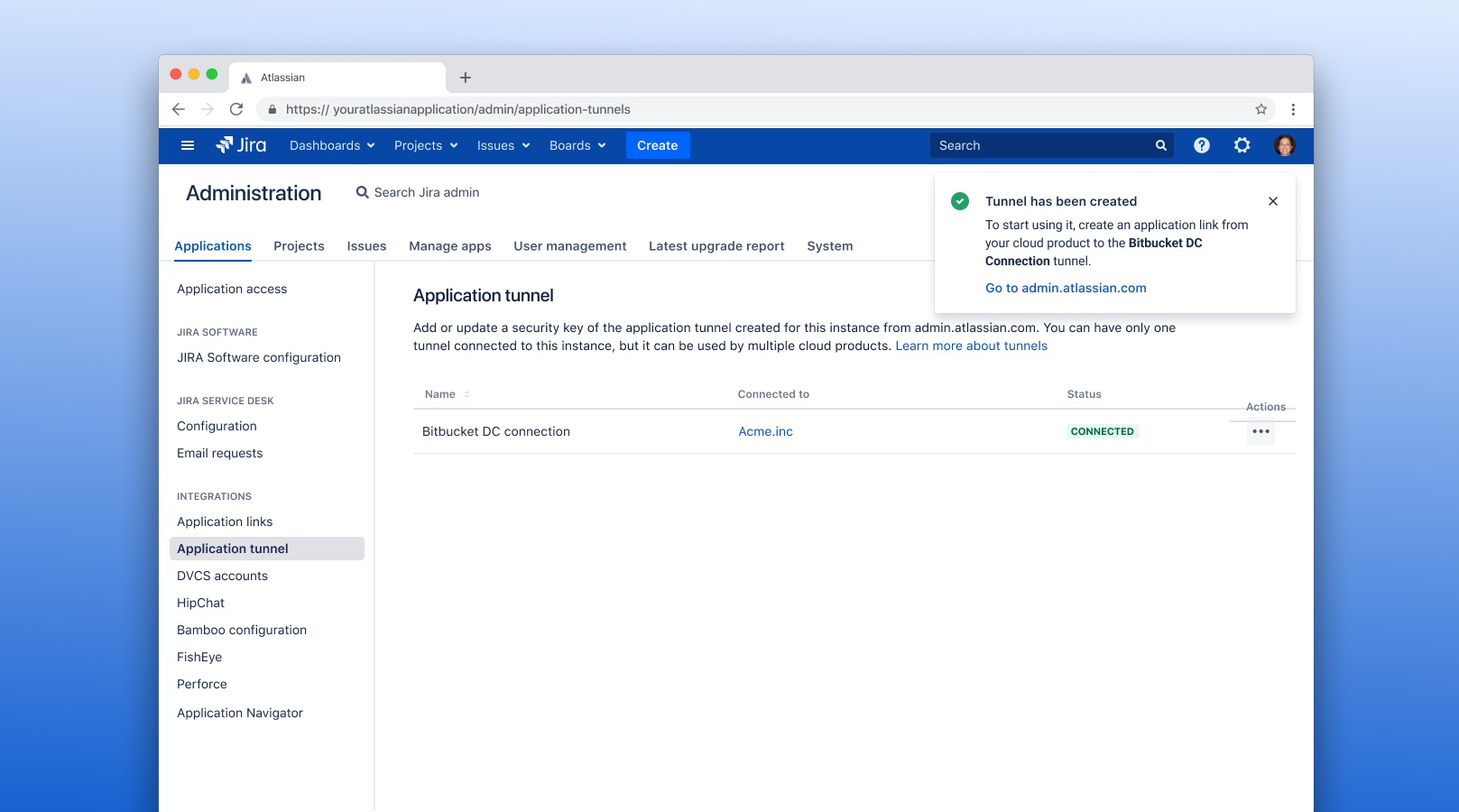Open the help question mark icon
Image resolution: width=1459 pixels, height=812 pixels.
pyautogui.click(x=1202, y=145)
